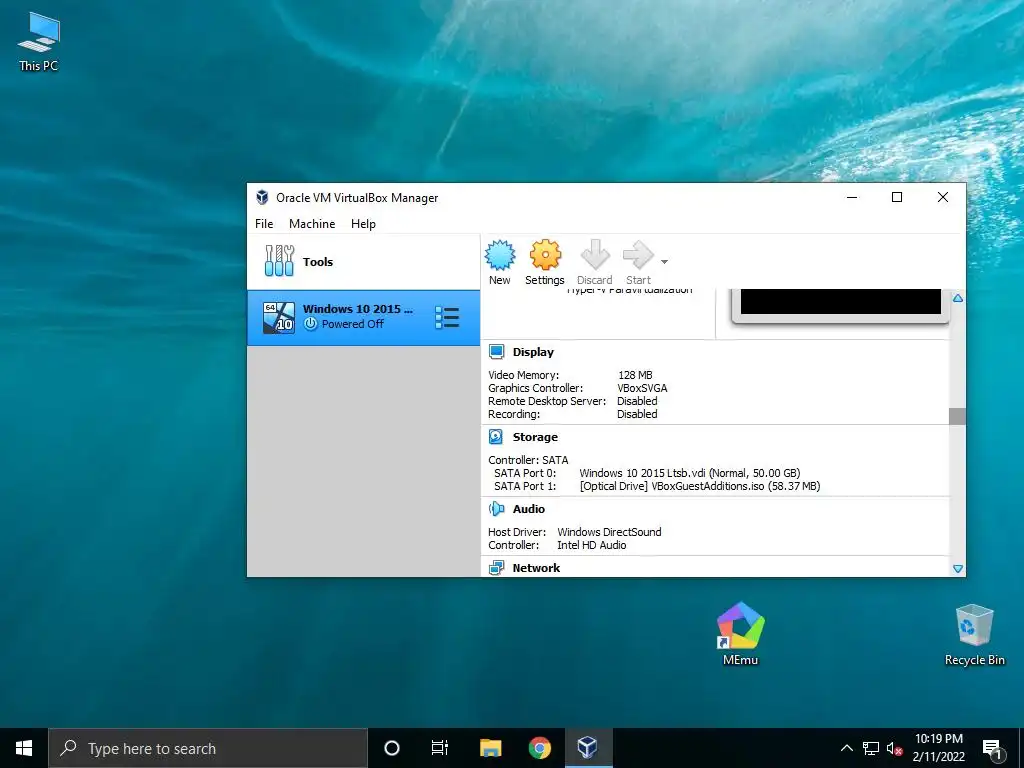Click the taskbar search box
Viewport: 1024px width, 768px height.
(208, 748)
